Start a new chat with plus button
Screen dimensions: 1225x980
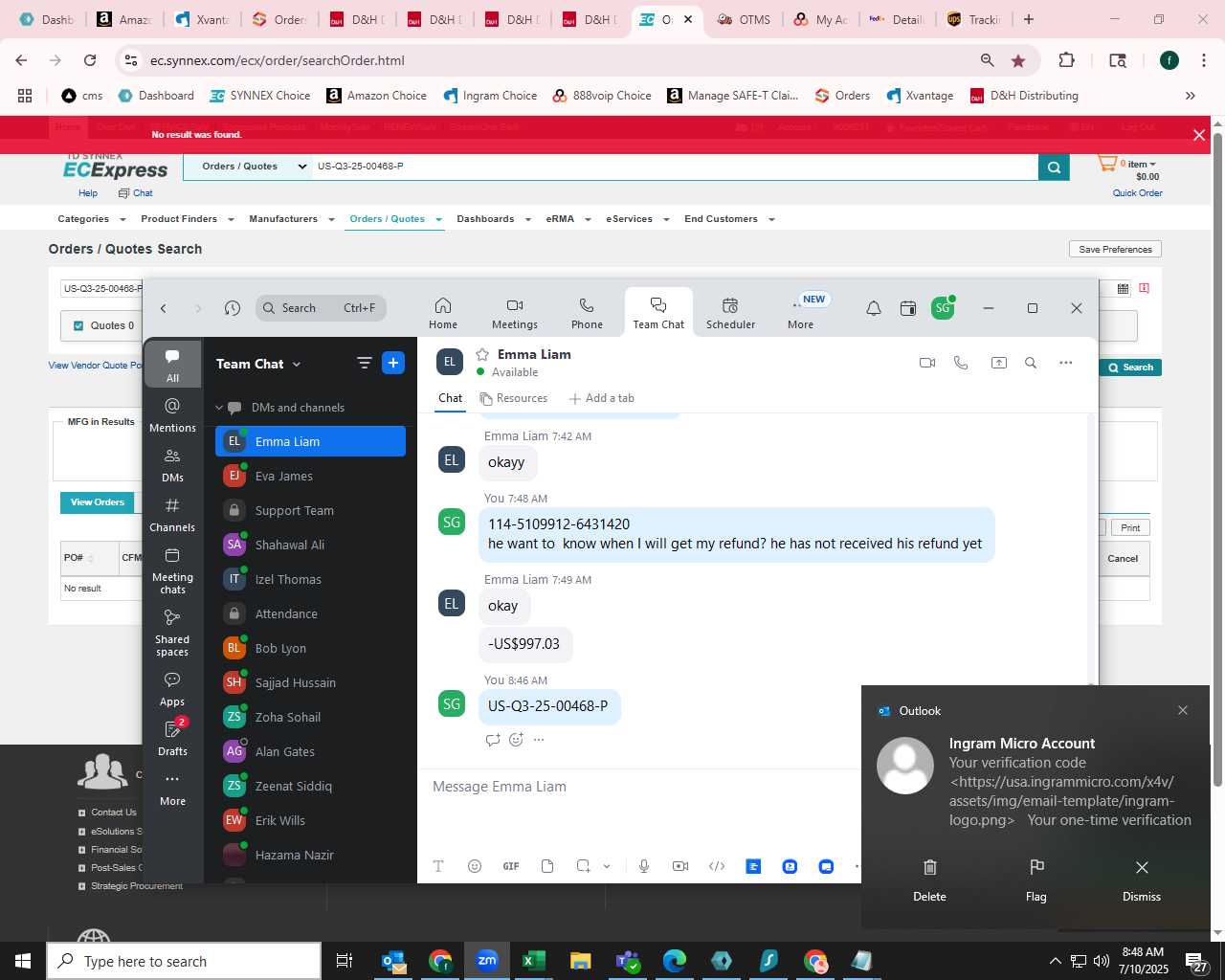(x=393, y=363)
